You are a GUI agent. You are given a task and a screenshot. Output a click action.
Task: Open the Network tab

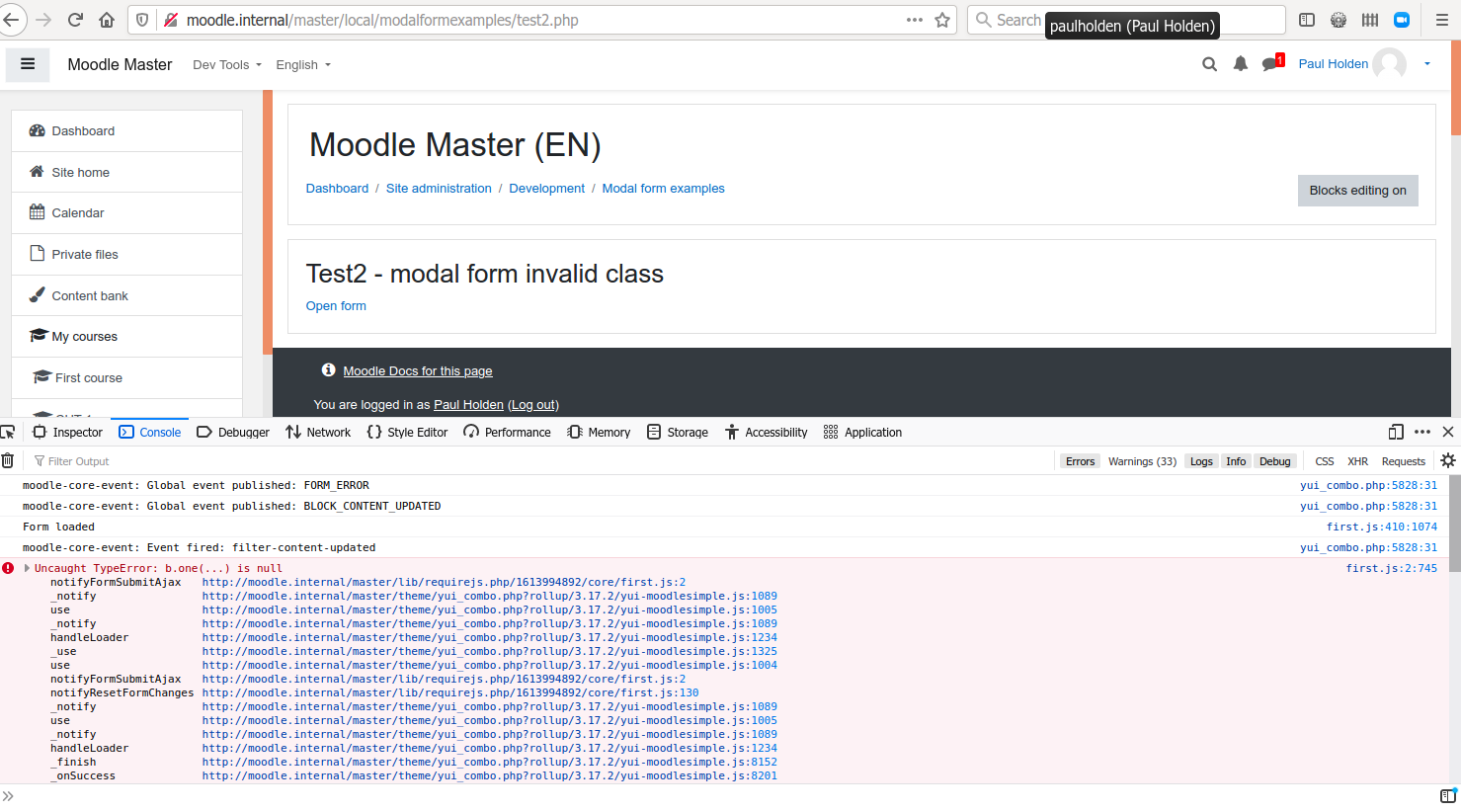(x=318, y=432)
